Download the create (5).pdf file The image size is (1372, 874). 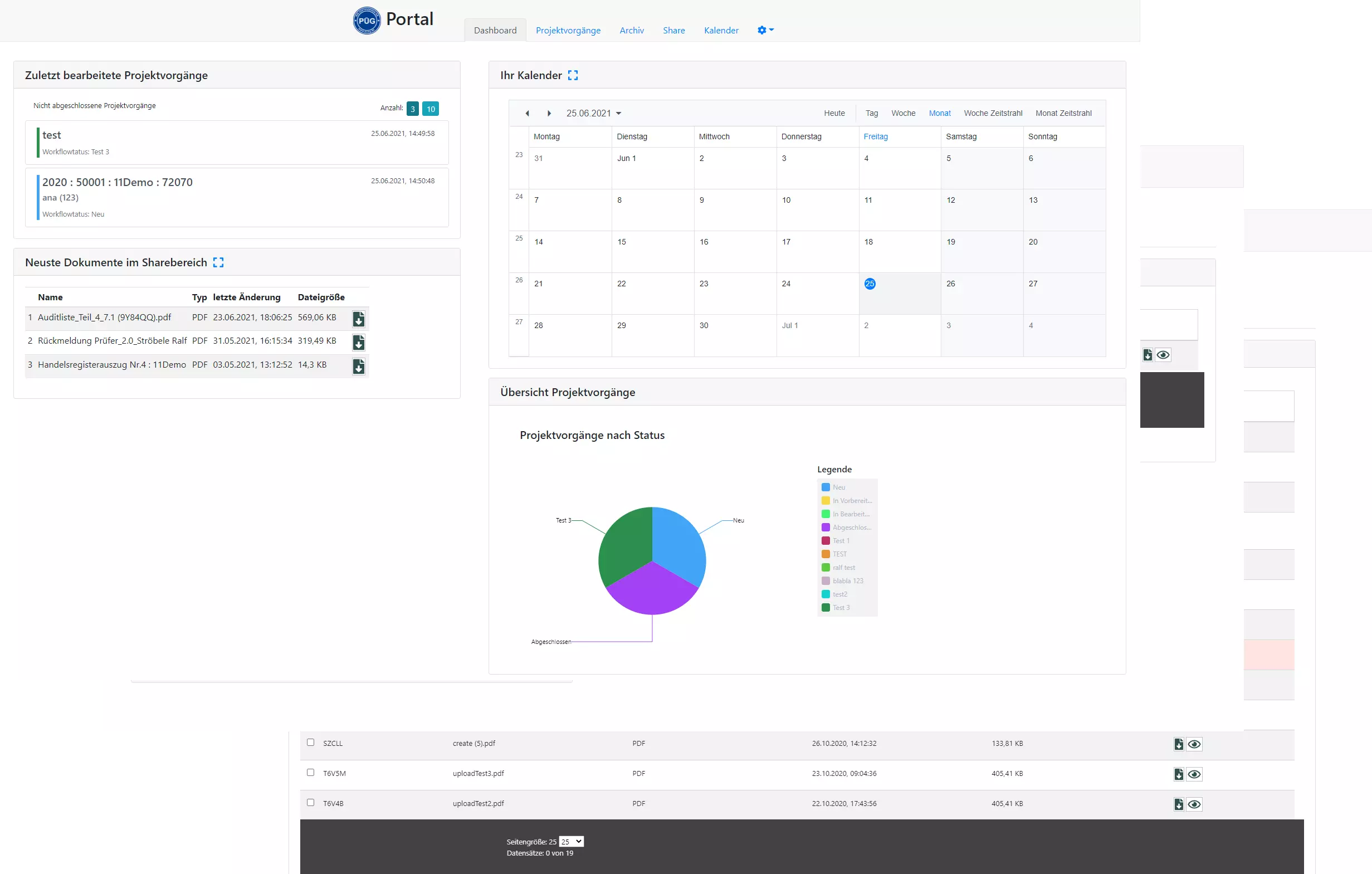pos(1178,744)
